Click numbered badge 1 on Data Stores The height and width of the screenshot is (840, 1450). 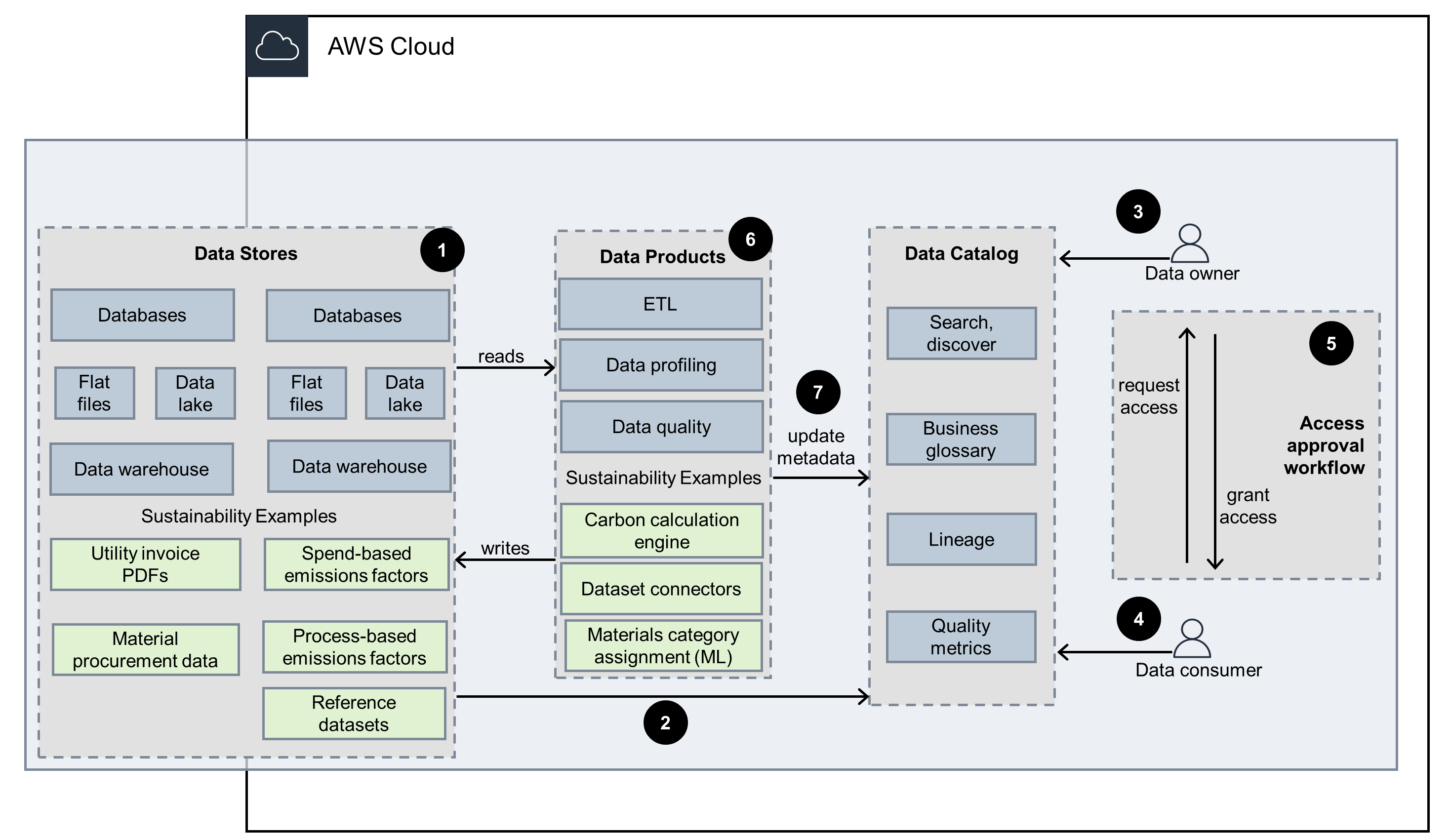(x=443, y=250)
